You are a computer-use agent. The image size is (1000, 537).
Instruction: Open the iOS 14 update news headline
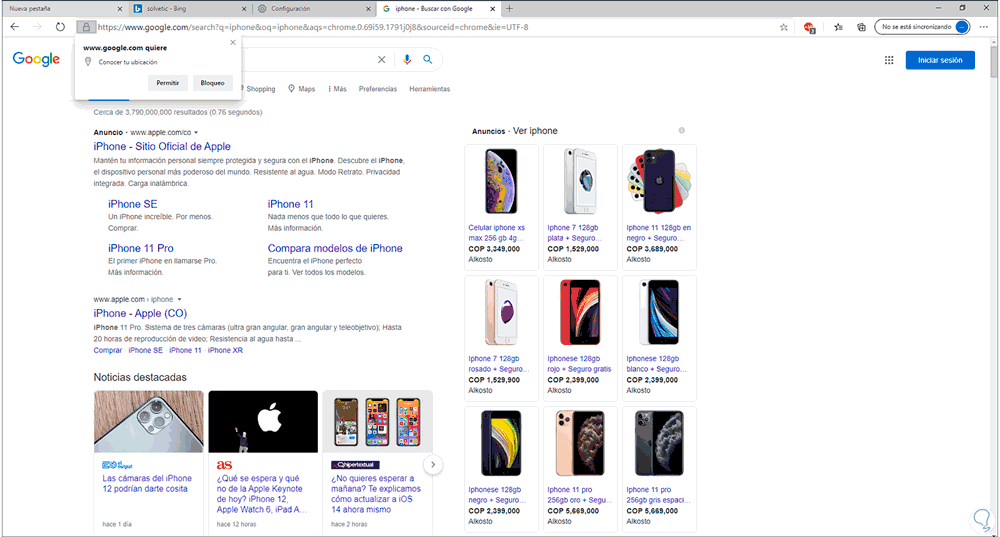click(x=376, y=494)
